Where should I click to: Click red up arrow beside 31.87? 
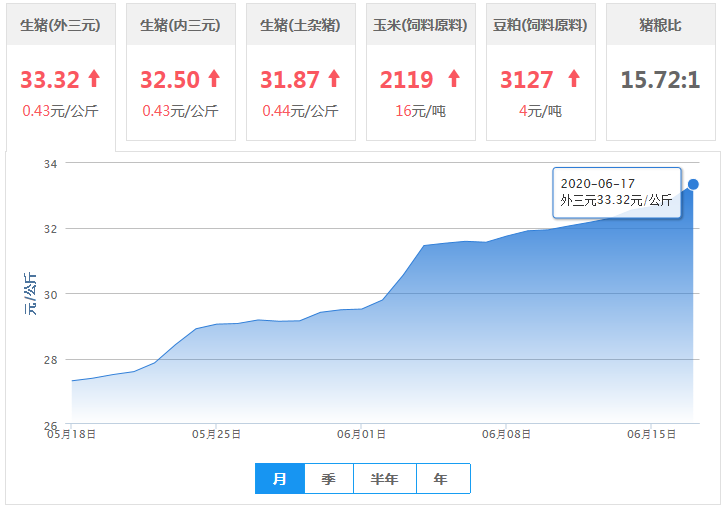333,78
